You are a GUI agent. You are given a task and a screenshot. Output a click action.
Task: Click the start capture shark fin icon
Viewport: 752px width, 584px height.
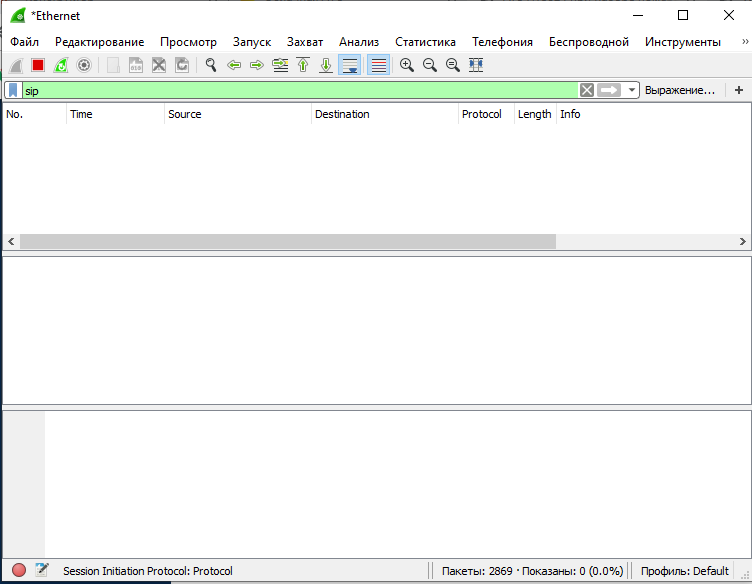point(15,65)
